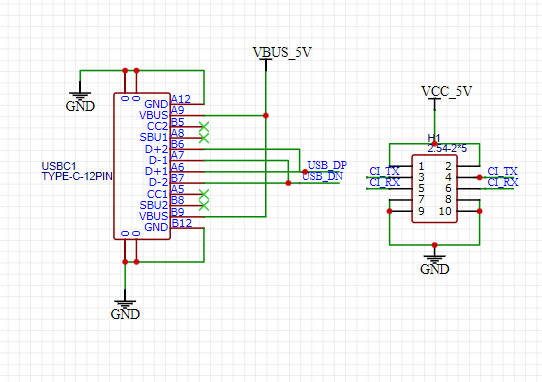542x382 pixels.
Task: Select the SBU2 pin name
Action: point(154,205)
